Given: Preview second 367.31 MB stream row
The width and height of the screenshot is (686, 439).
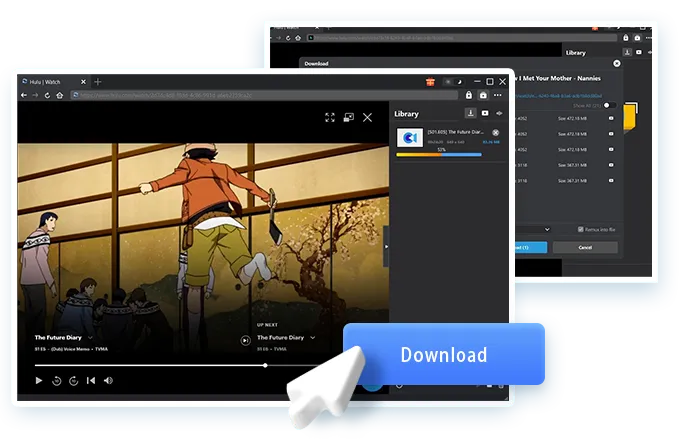Looking at the screenshot, I should click(611, 180).
